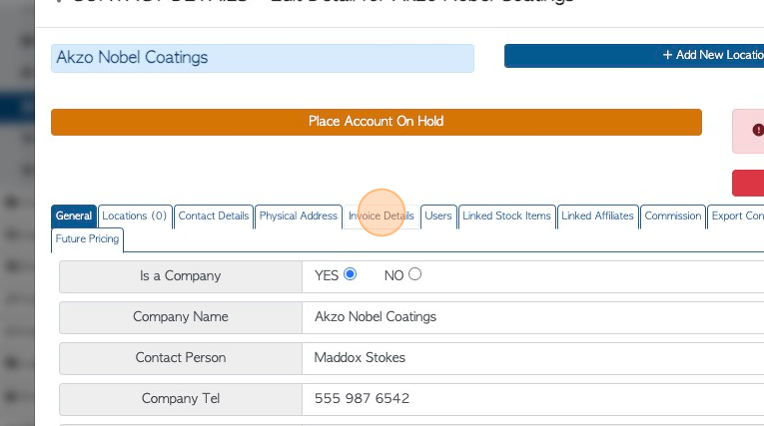Open the Contact Details tab
Viewport: 764px width, 426px height.
pyautogui.click(x=213, y=216)
